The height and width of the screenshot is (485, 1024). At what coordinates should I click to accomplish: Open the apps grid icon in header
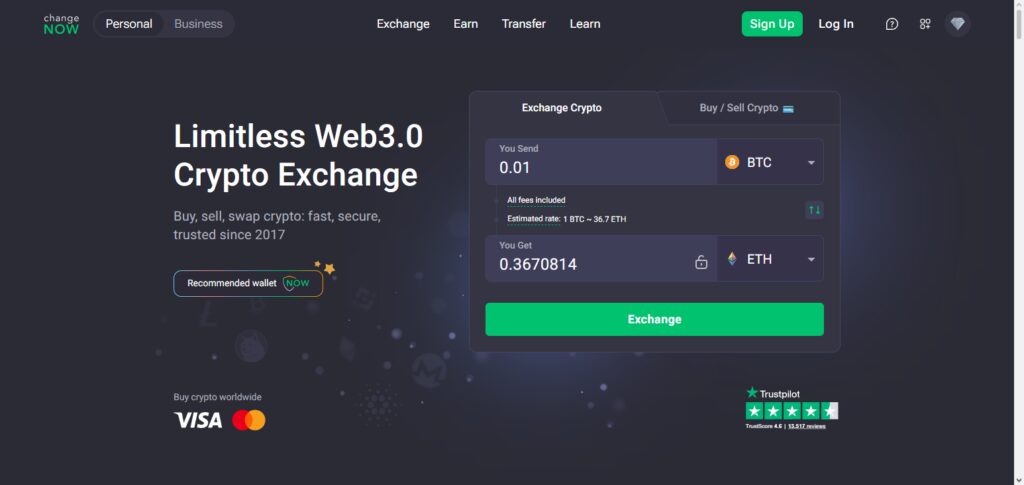point(925,24)
